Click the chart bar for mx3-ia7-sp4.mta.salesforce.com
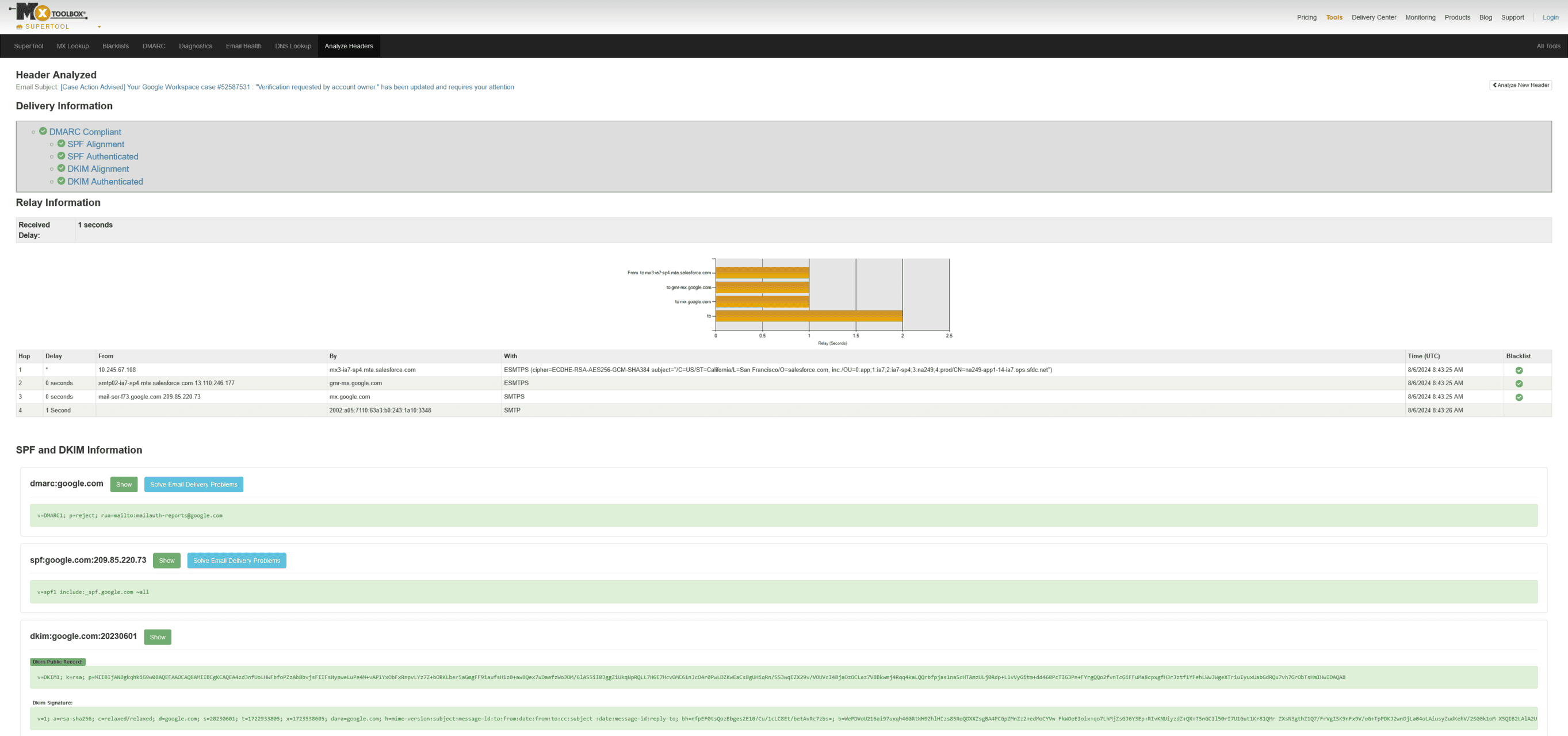Viewport: 1568px width, 736px height. point(762,273)
